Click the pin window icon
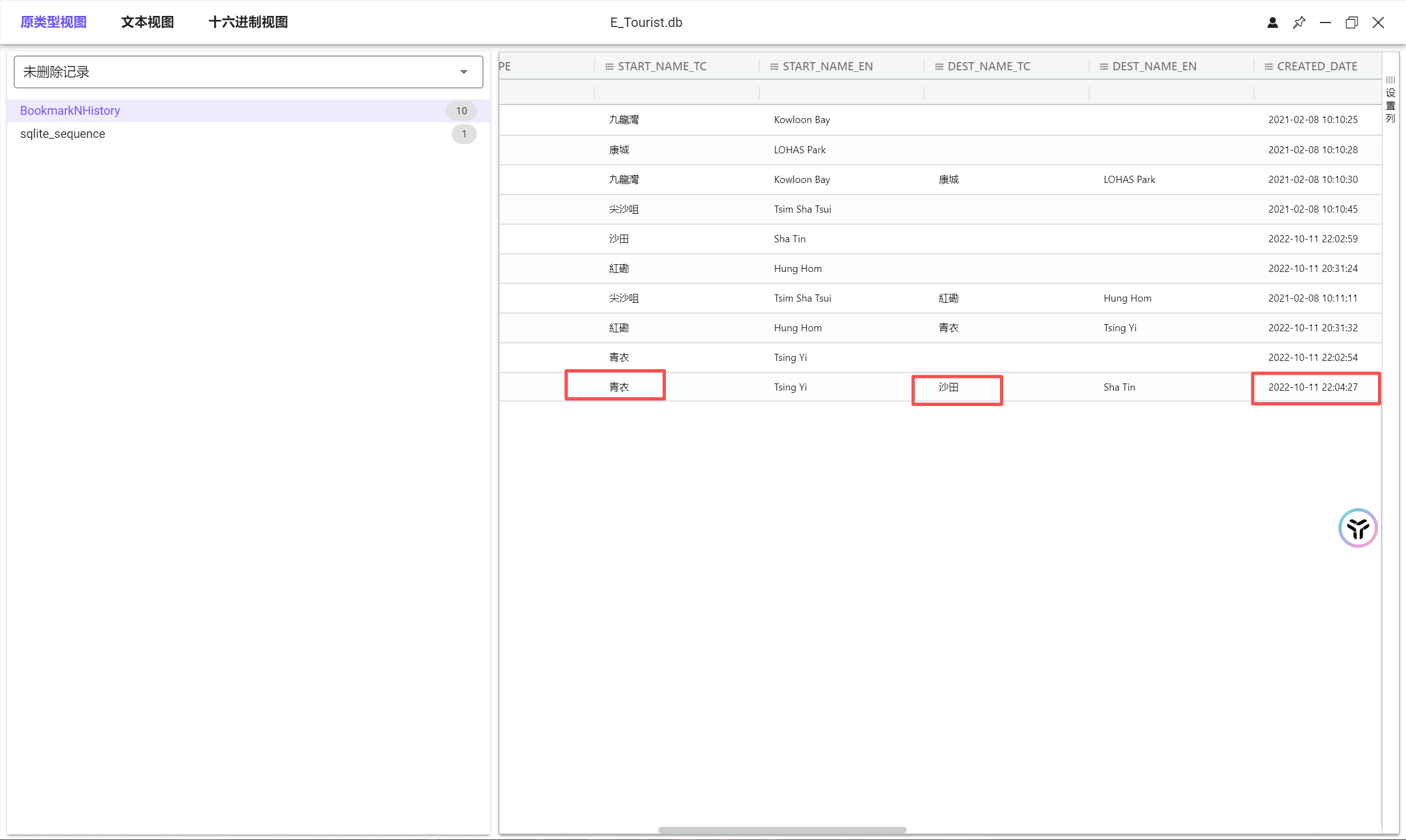1406x840 pixels. [1298, 23]
